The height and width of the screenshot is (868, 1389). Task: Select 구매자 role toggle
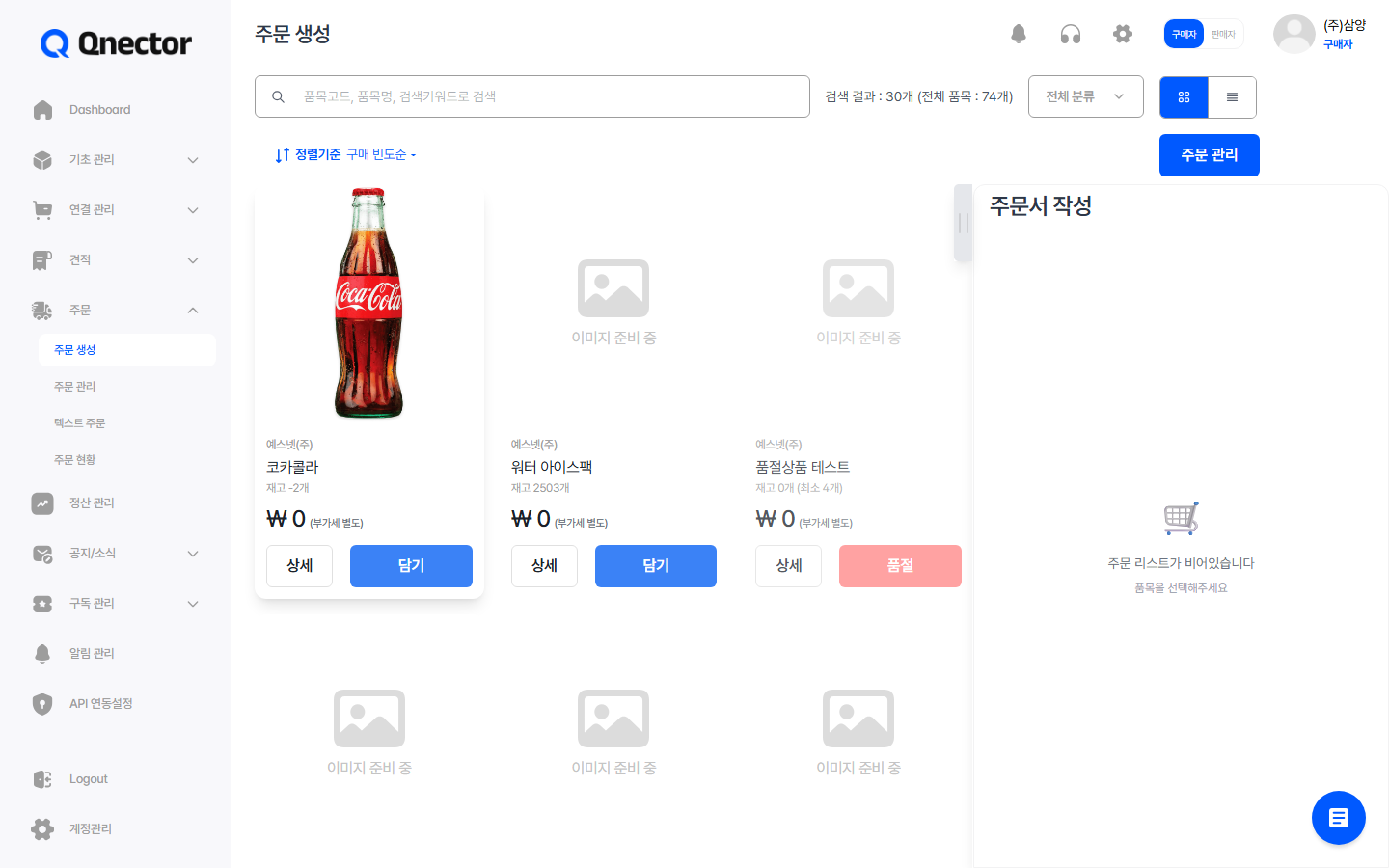[1185, 34]
